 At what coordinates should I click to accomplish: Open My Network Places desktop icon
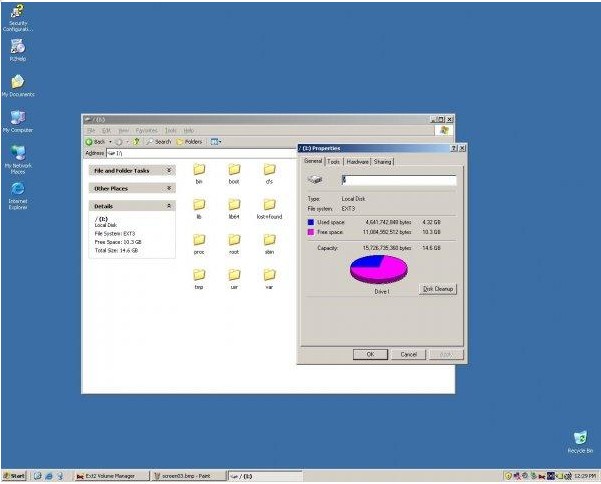click(18, 160)
